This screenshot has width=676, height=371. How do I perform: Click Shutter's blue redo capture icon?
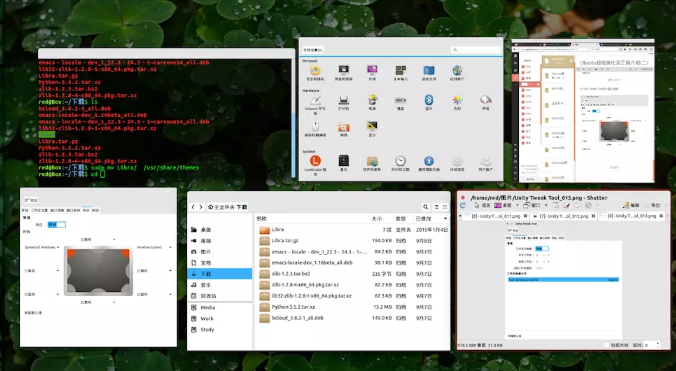(463, 206)
